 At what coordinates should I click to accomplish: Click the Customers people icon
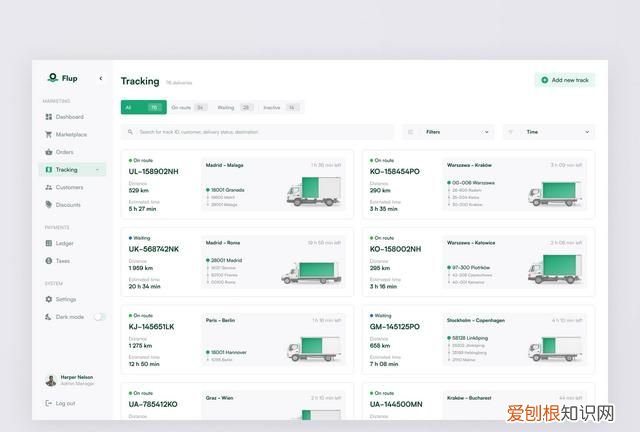pyautogui.click(x=49, y=187)
